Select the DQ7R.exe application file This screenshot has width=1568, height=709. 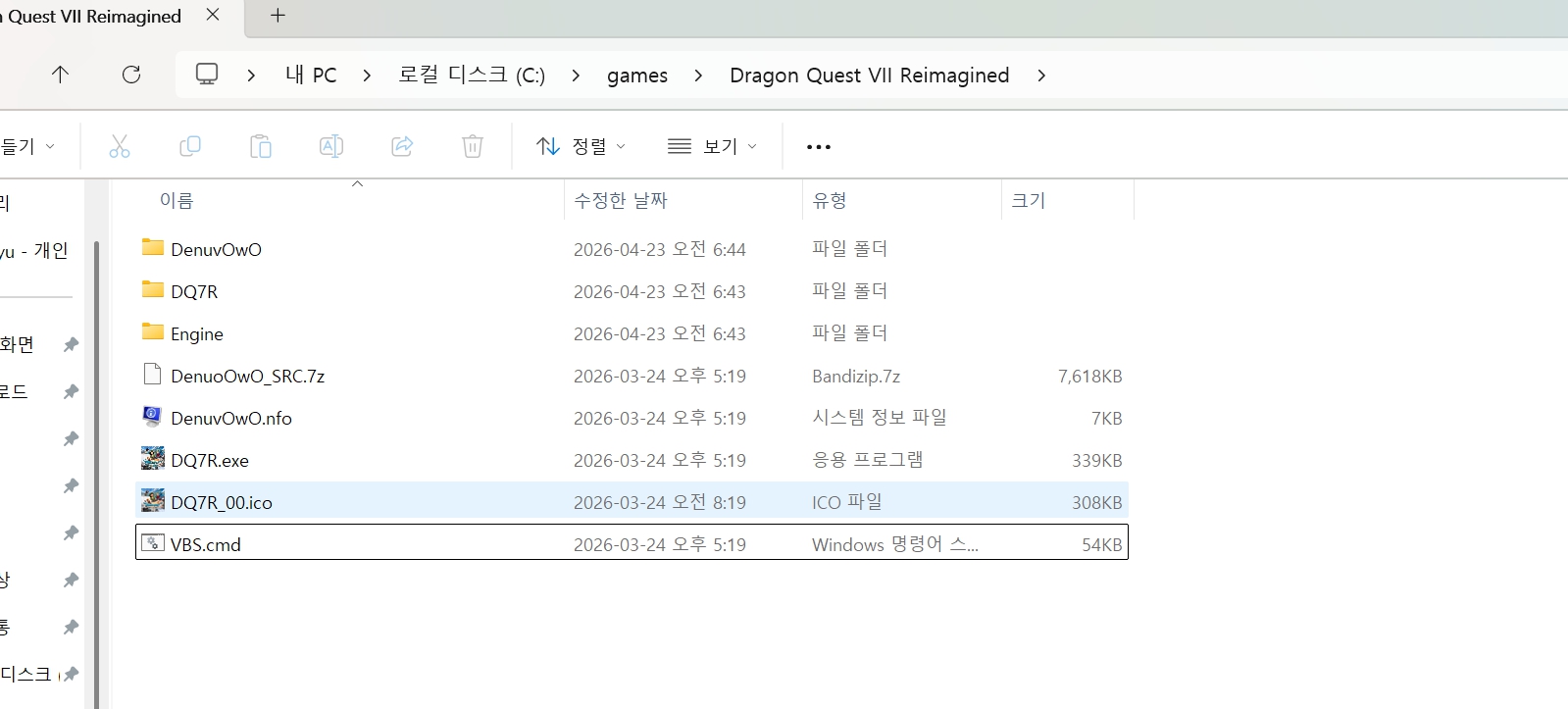pyautogui.click(x=210, y=461)
